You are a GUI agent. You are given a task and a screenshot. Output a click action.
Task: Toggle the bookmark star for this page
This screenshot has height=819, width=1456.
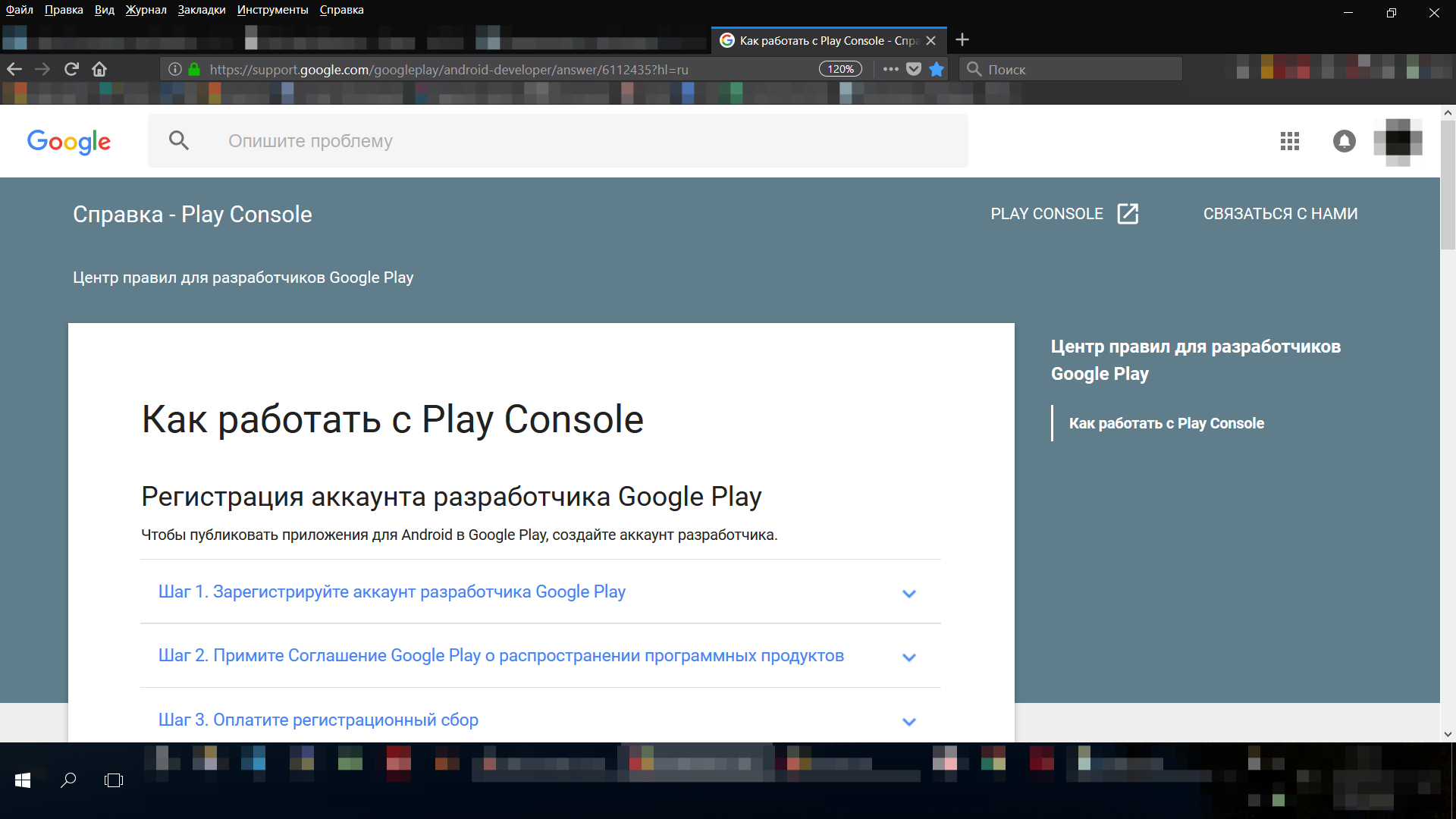937,69
